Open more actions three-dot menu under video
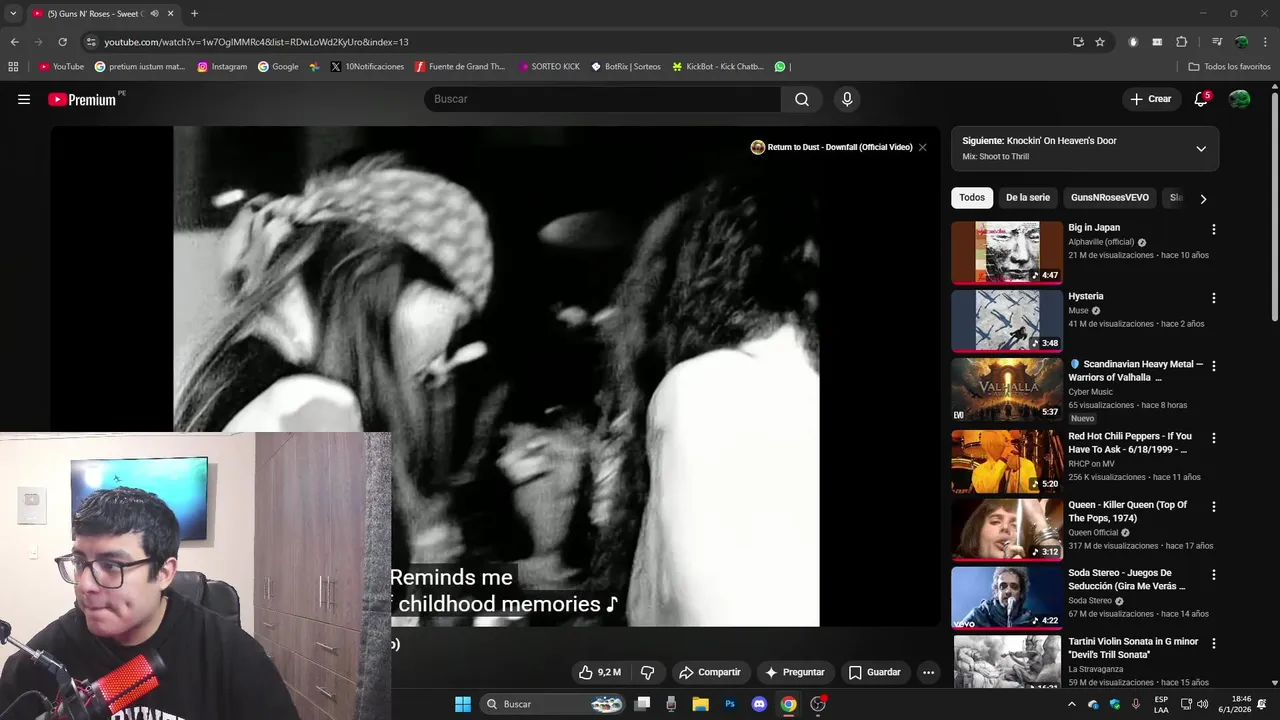The height and width of the screenshot is (720, 1280). pos(928,672)
